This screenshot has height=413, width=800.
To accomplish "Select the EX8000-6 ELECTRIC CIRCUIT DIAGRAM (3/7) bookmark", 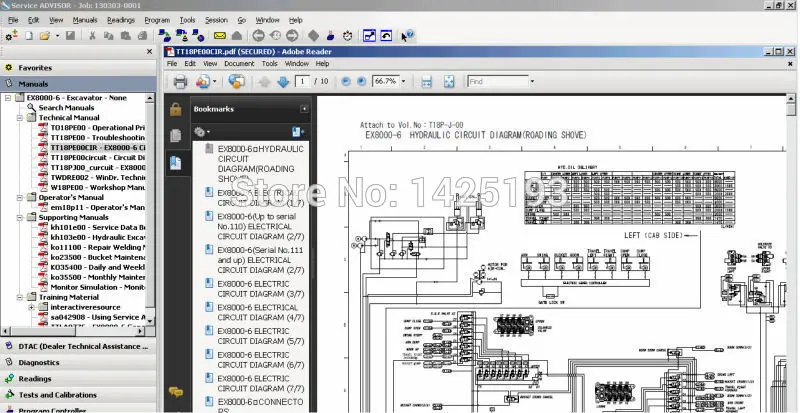I will point(254,288).
